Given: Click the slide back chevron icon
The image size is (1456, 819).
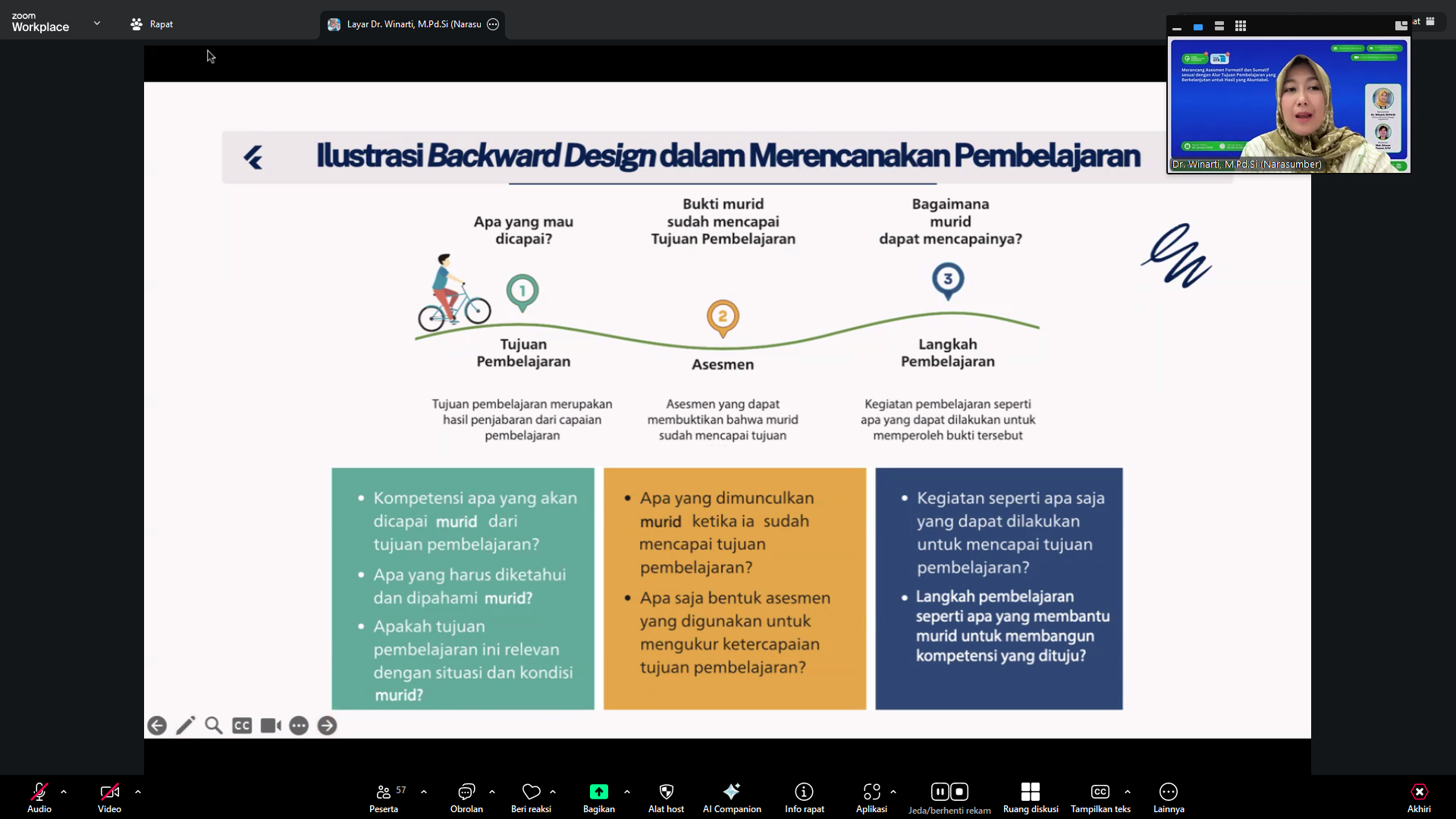Looking at the screenshot, I should 253,157.
